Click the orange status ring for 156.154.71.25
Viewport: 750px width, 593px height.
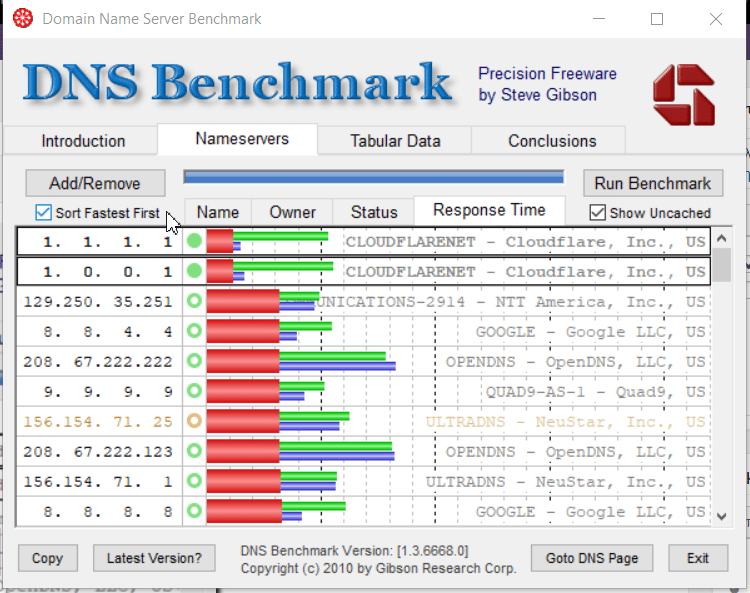(194, 421)
